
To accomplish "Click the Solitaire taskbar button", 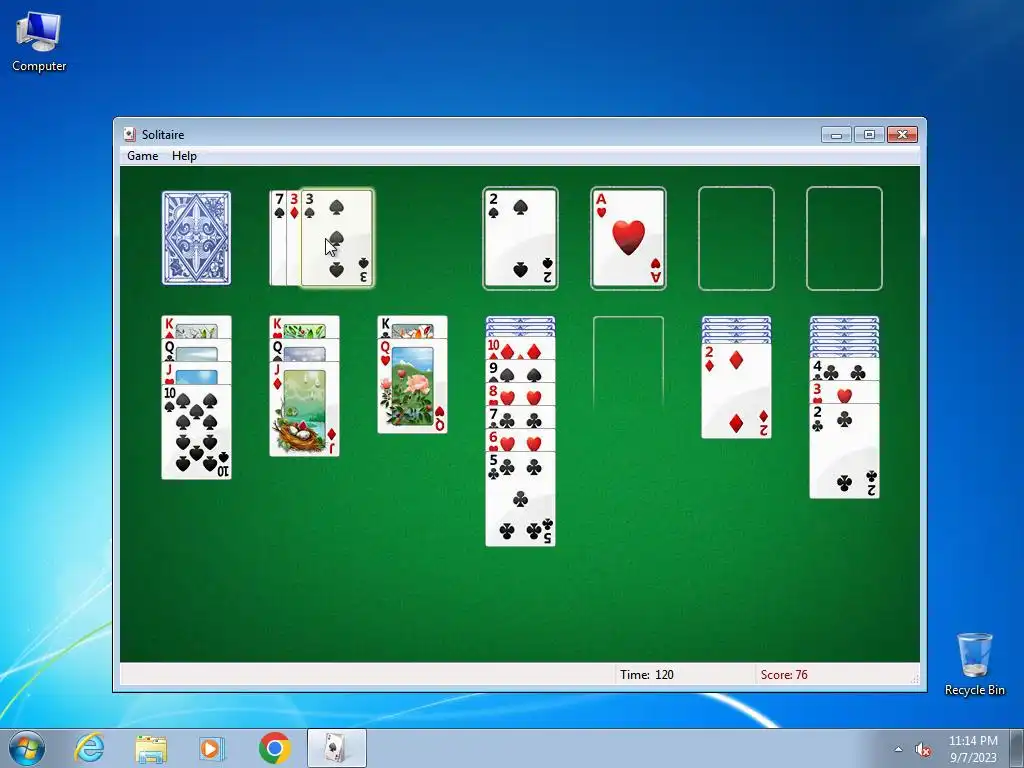I will 337,748.
